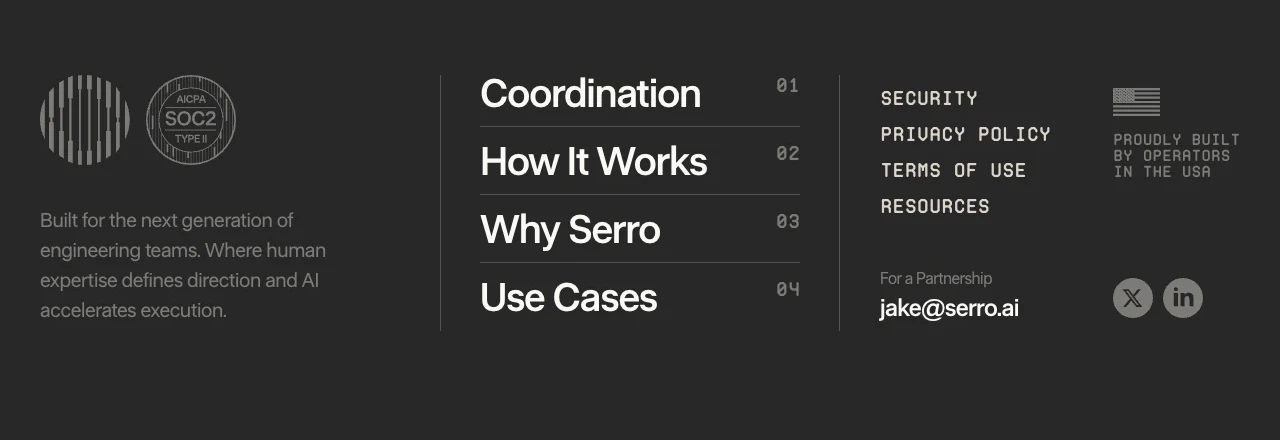Click the AICPA SOC2 Type II badge
1280x440 pixels.
pos(191,120)
